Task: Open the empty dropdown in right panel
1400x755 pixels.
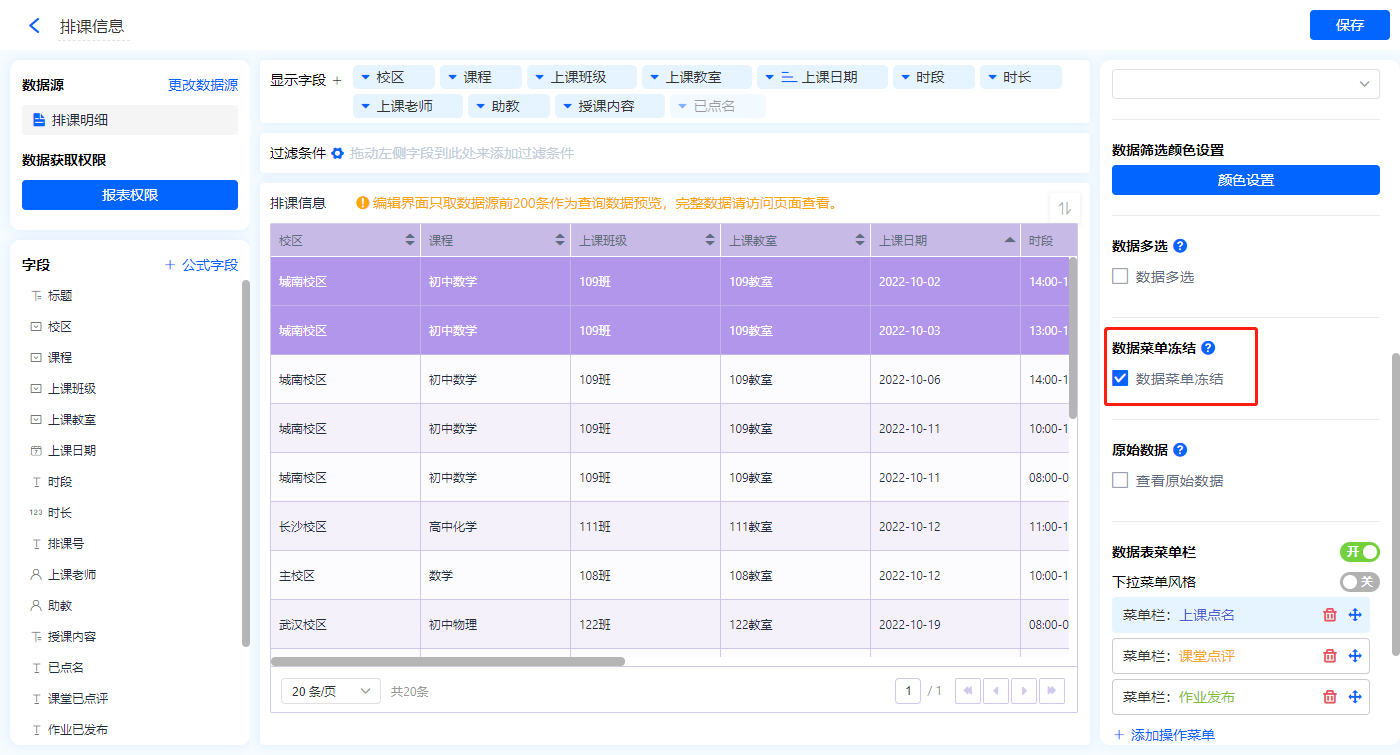Action: coord(1245,84)
